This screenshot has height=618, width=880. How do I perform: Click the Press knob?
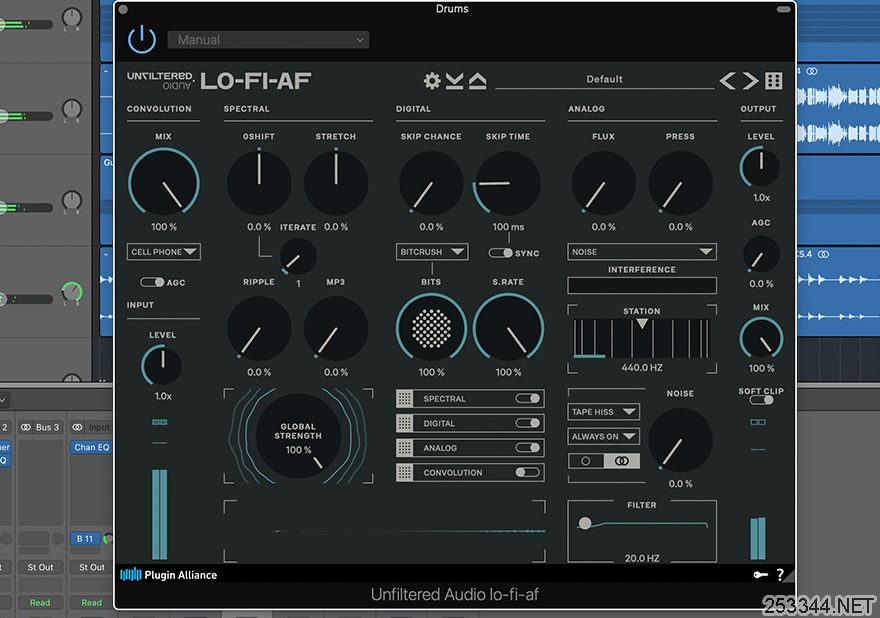(x=680, y=183)
